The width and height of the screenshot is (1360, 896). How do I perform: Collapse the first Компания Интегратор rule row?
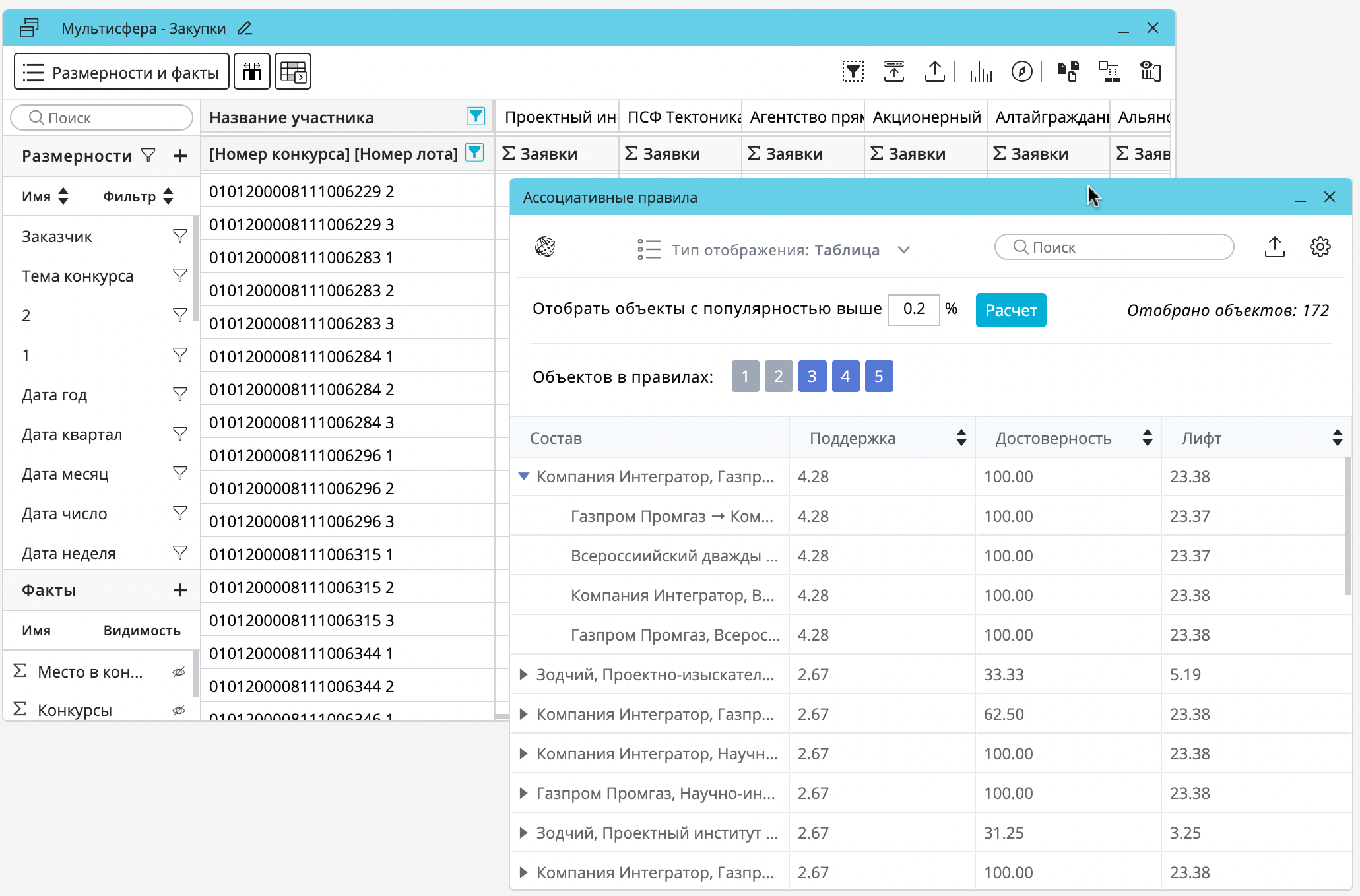coord(524,476)
